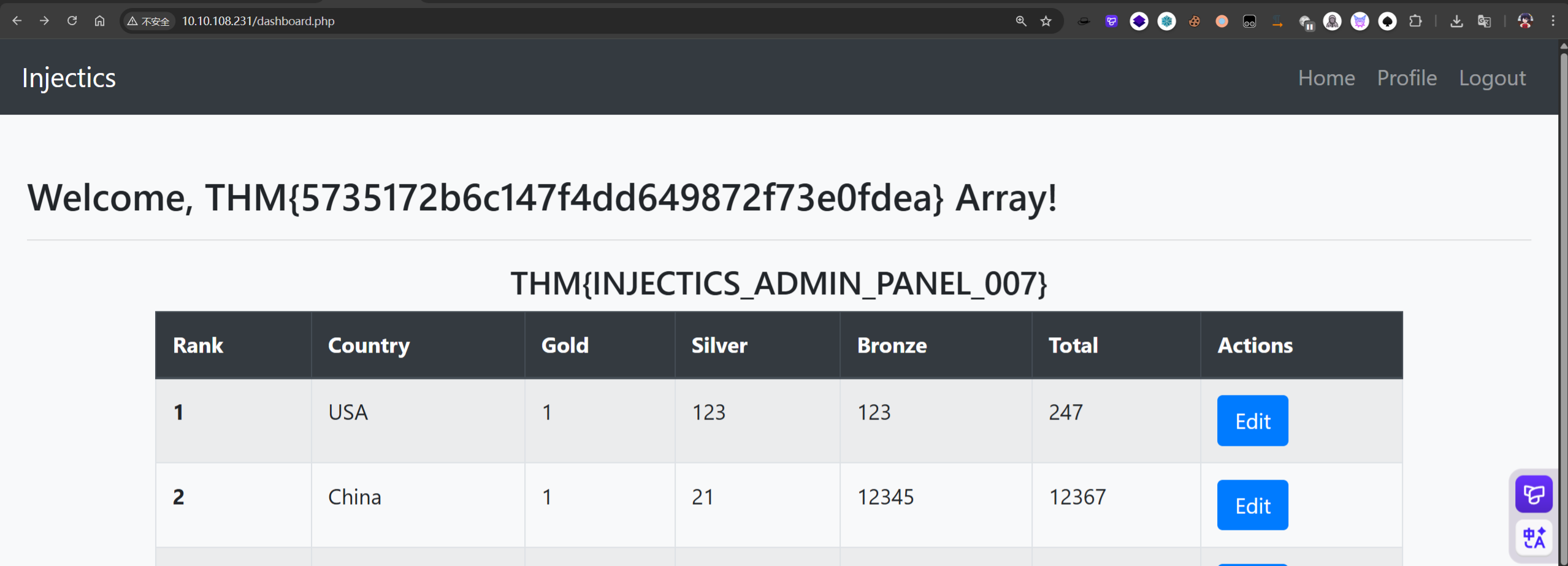Go to the browser home page icon
The width and height of the screenshot is (1568, 566).
click(x=99, y=21)
